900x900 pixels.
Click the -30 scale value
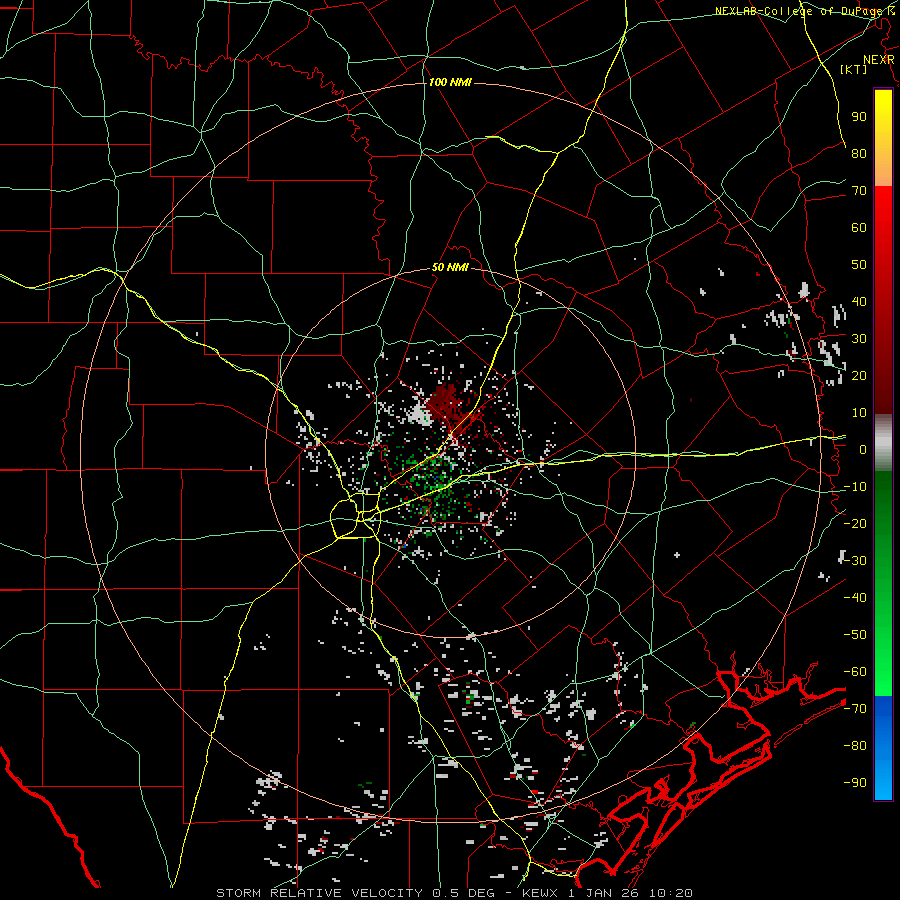[855, 561]
